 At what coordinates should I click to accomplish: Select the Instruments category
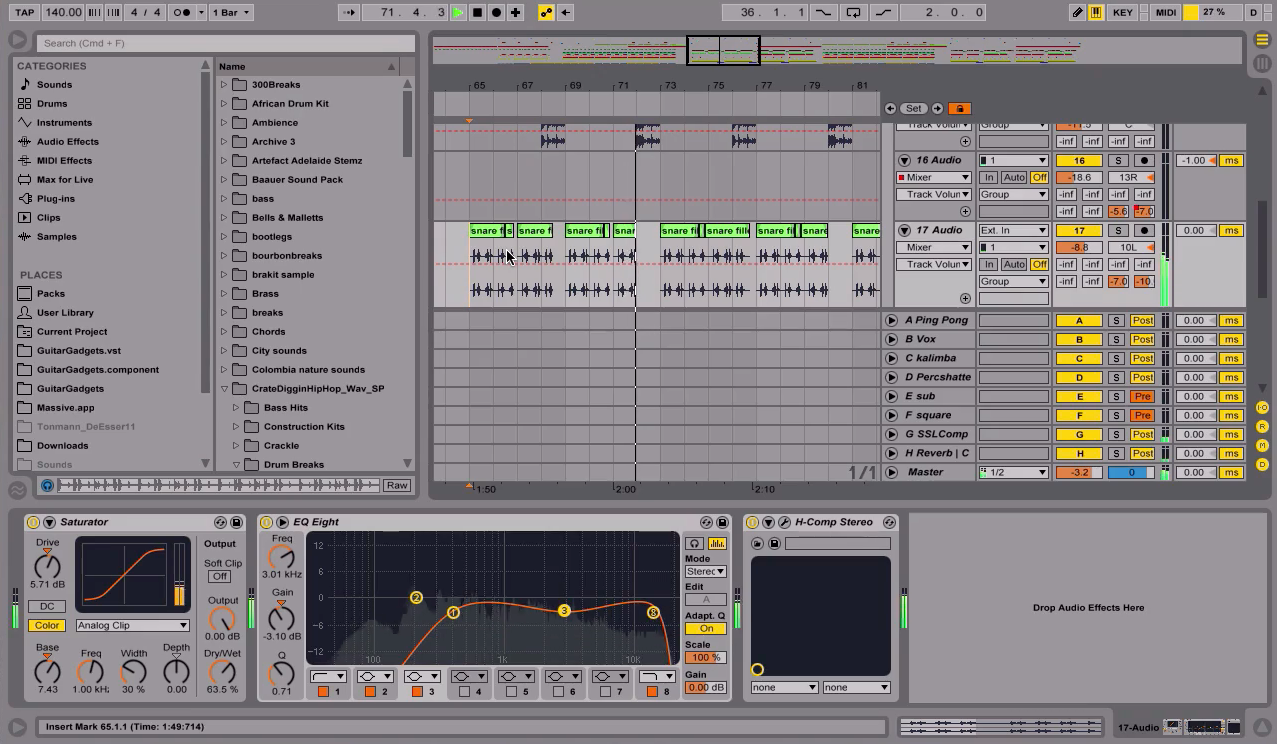pos(64,122)
